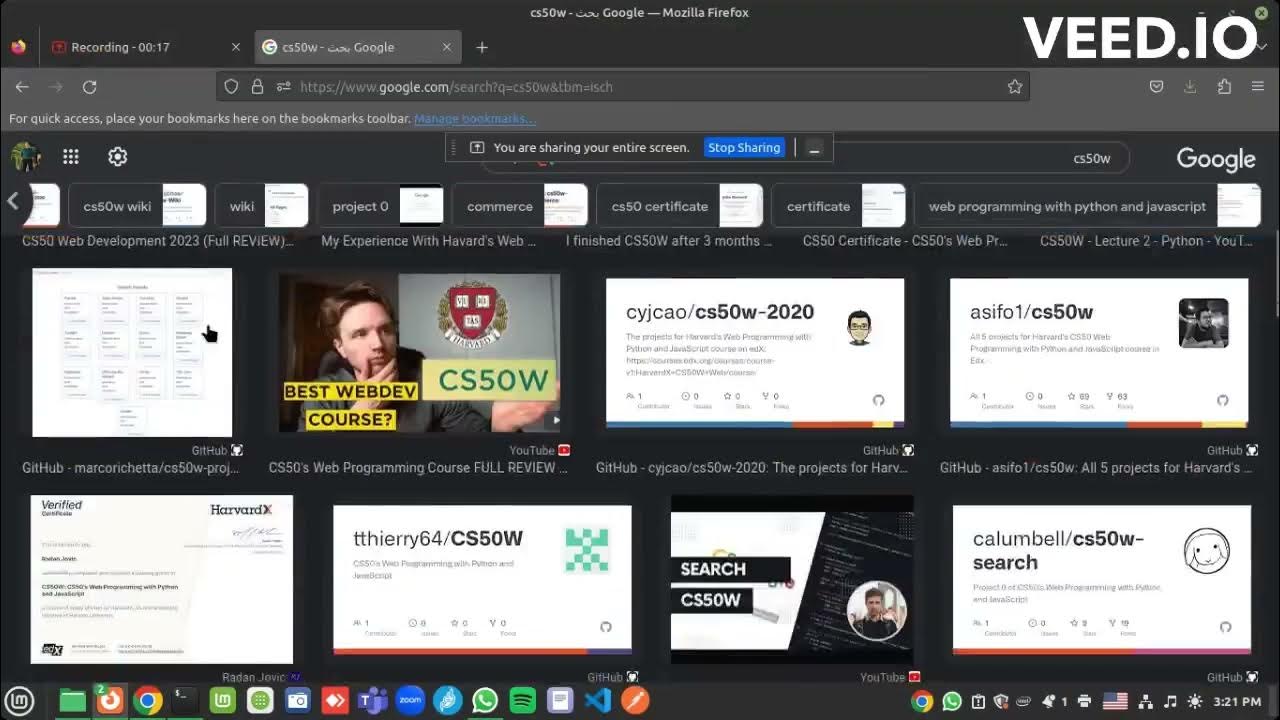
Task: Open the screenshot camera app in taskbar
Action: coord(297,701)
